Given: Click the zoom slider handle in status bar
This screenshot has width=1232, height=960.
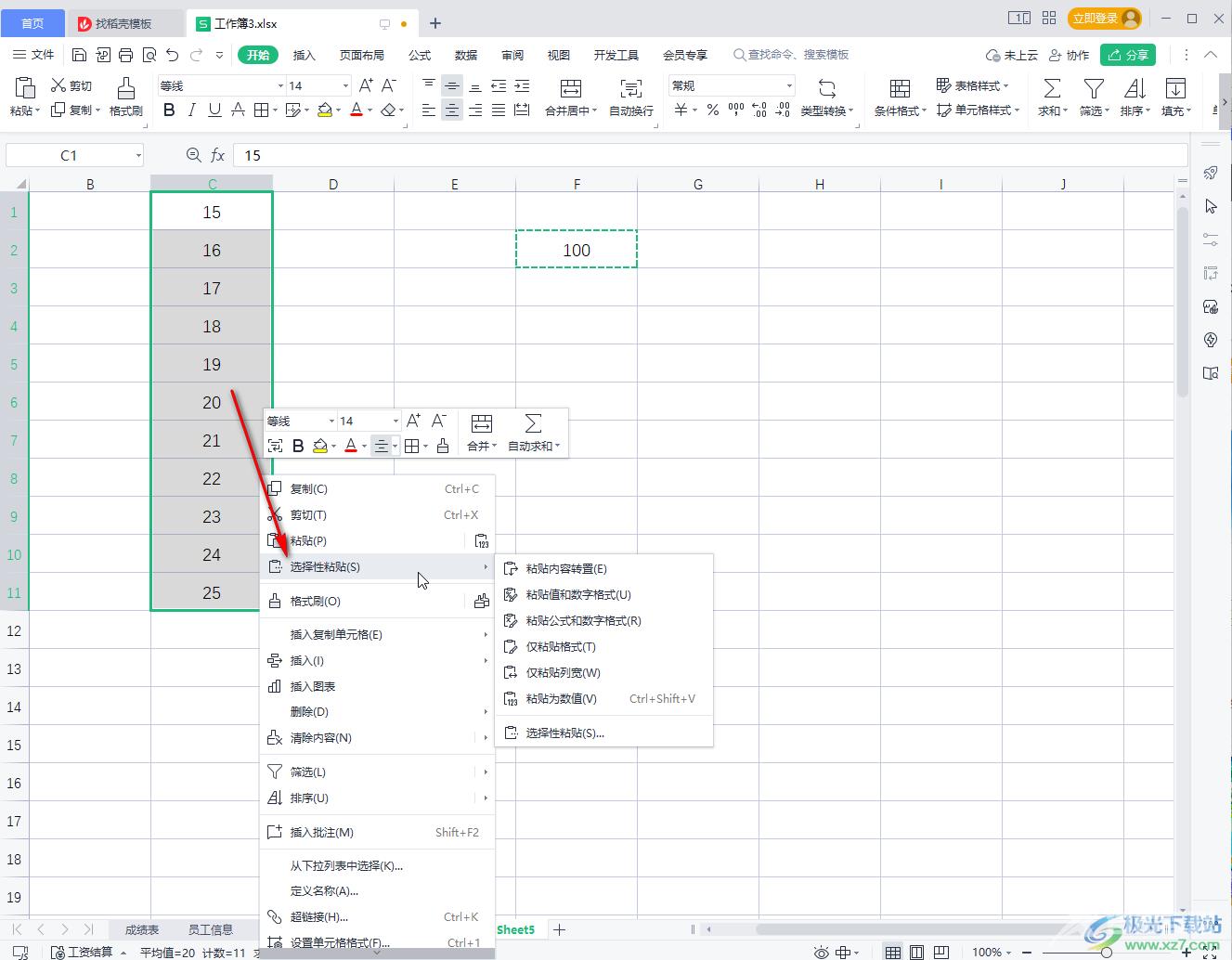Looking at the screenshot, I should point(1107,952).
